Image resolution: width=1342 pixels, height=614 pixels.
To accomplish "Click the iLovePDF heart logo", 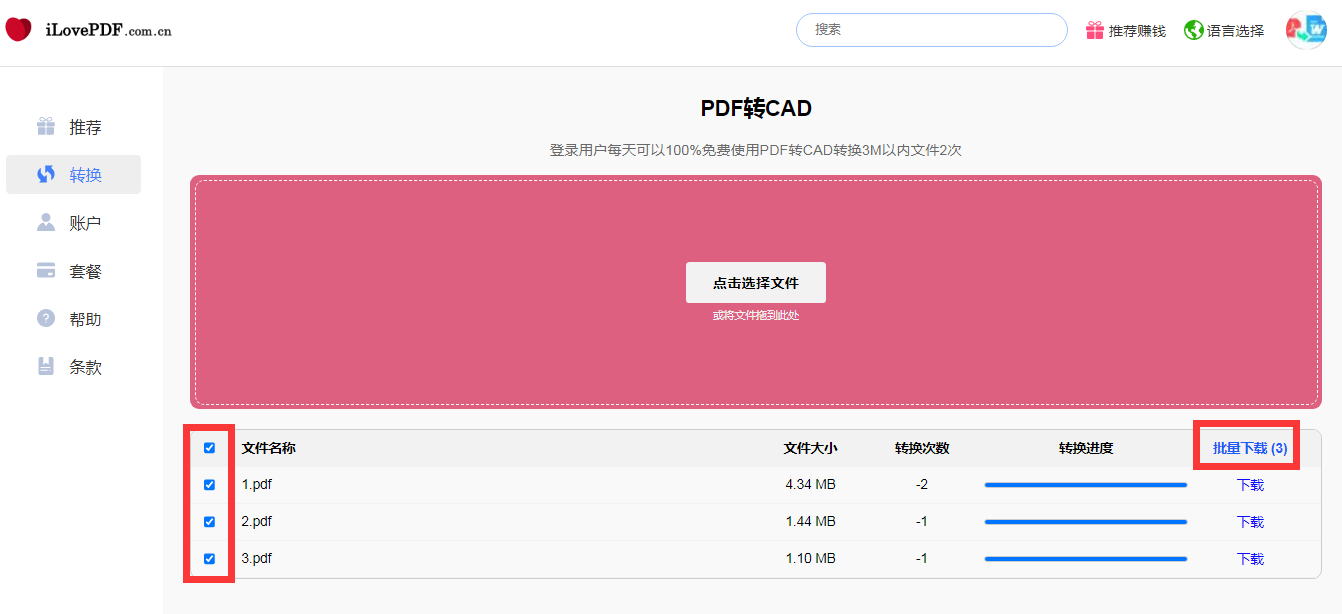I will (18, 29).
